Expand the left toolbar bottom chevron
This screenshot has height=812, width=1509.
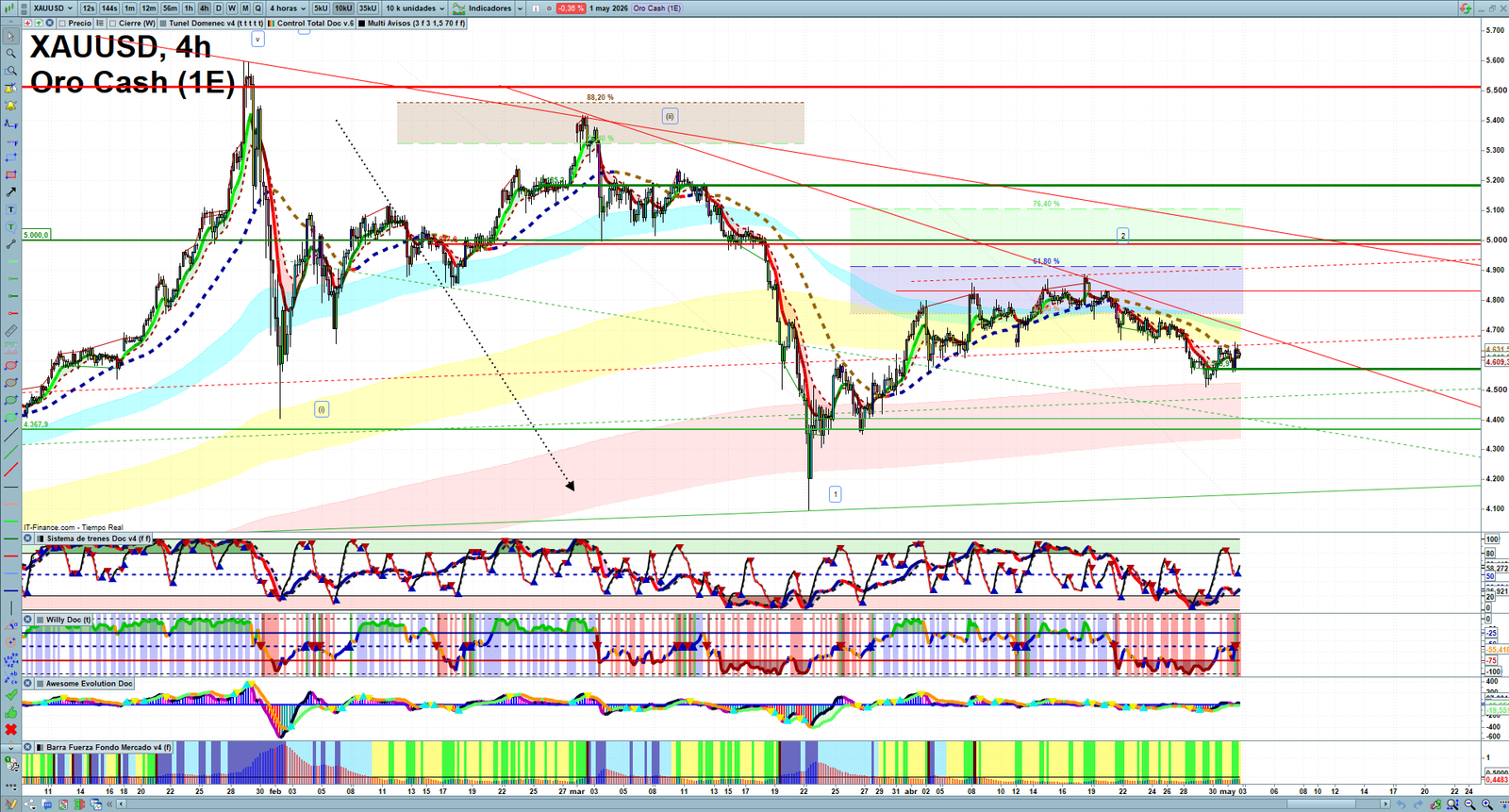coord(11,748)
